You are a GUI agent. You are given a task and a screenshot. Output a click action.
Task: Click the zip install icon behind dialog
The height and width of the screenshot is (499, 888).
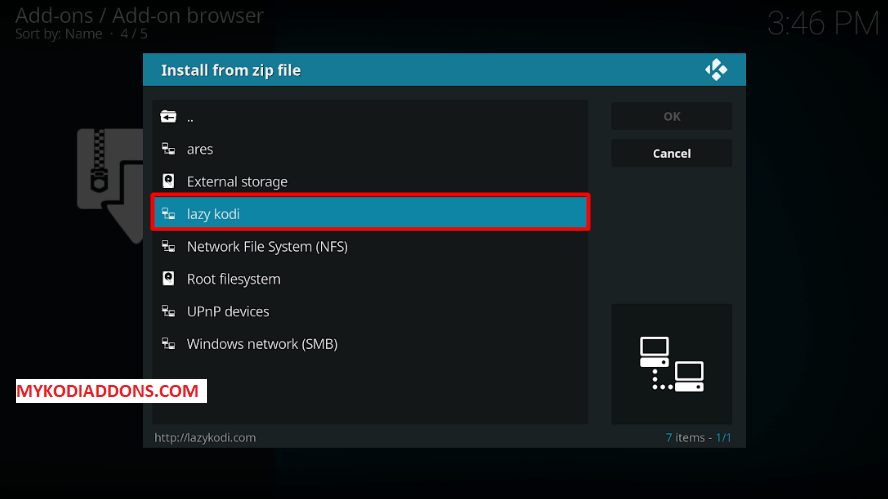[x=110, y=186]
